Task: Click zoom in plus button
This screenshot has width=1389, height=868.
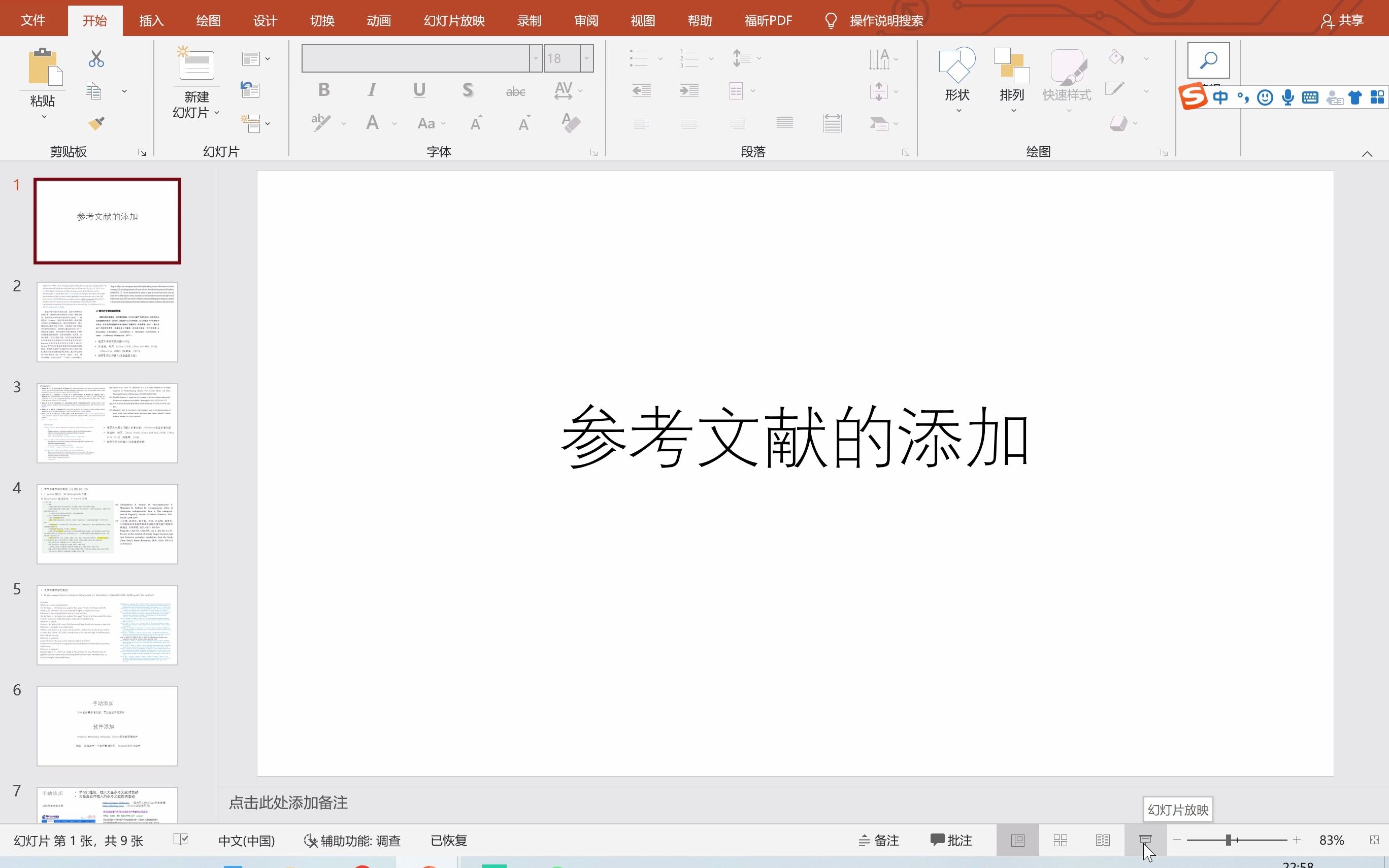Action: [x=1297, y=840]
